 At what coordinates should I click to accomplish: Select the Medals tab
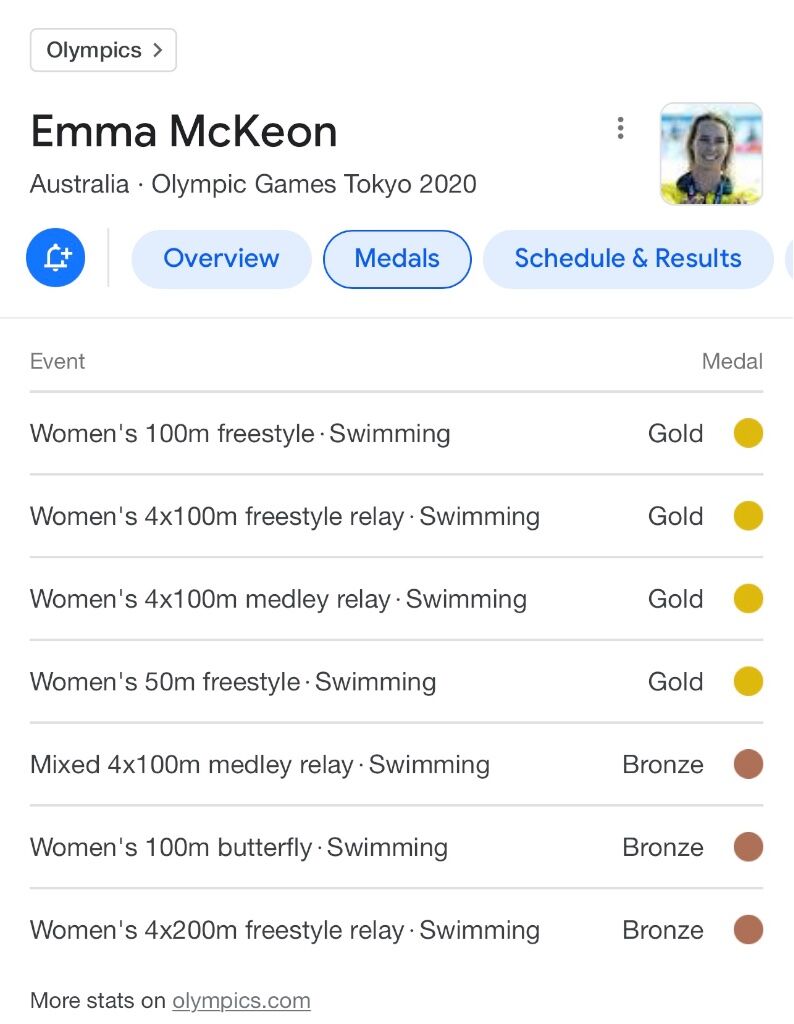(x=397, y=258)
